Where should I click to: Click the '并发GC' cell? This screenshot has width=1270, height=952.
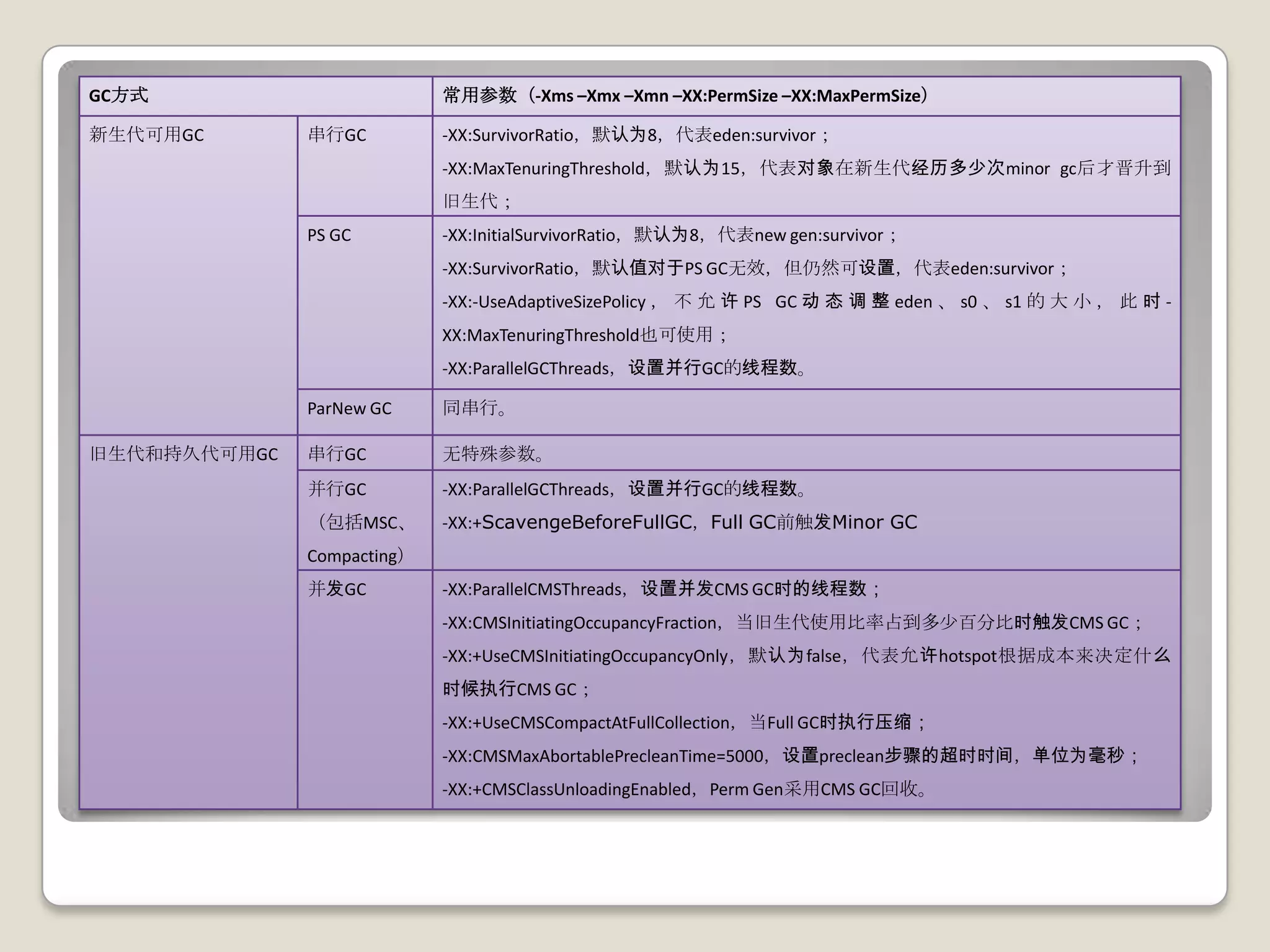(365, 690)
